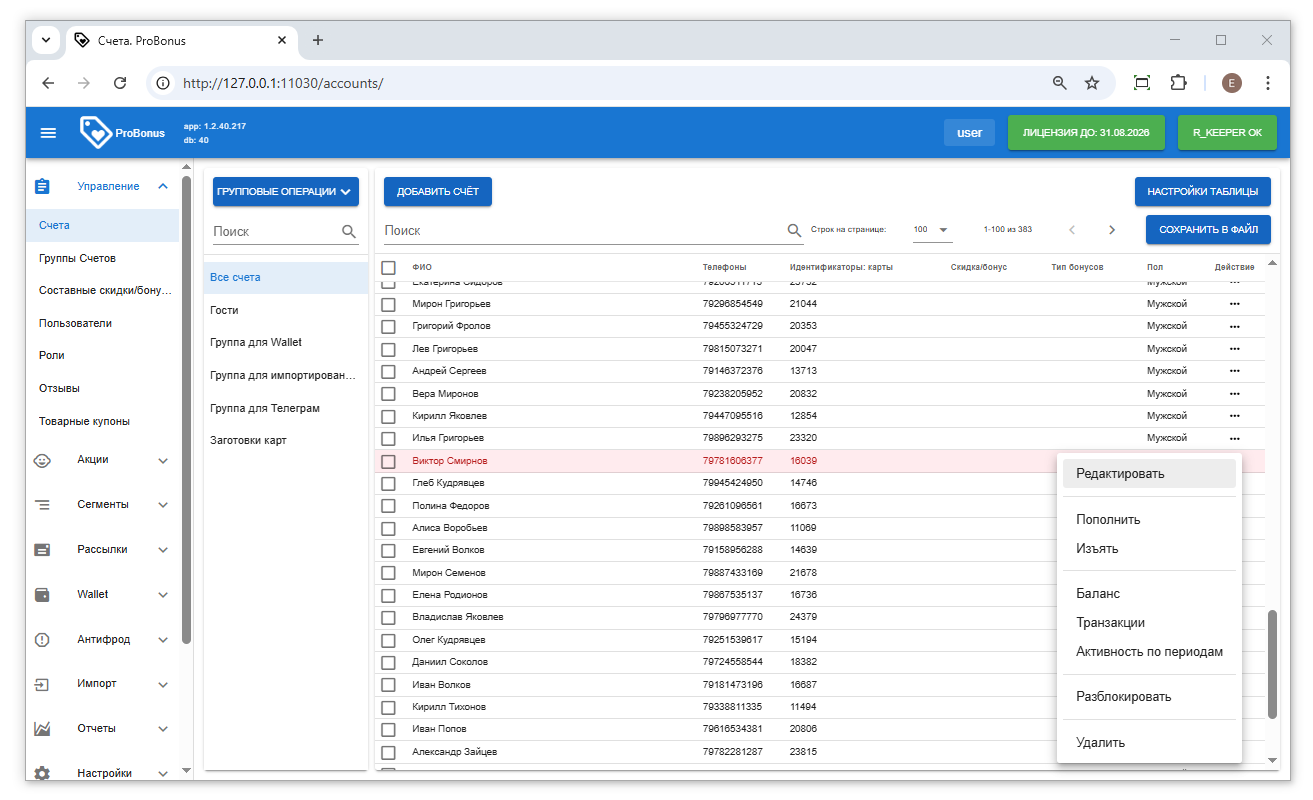Open actions menu for Вера Миронов
This screenshot has width=1313, height=800.
1234,394
